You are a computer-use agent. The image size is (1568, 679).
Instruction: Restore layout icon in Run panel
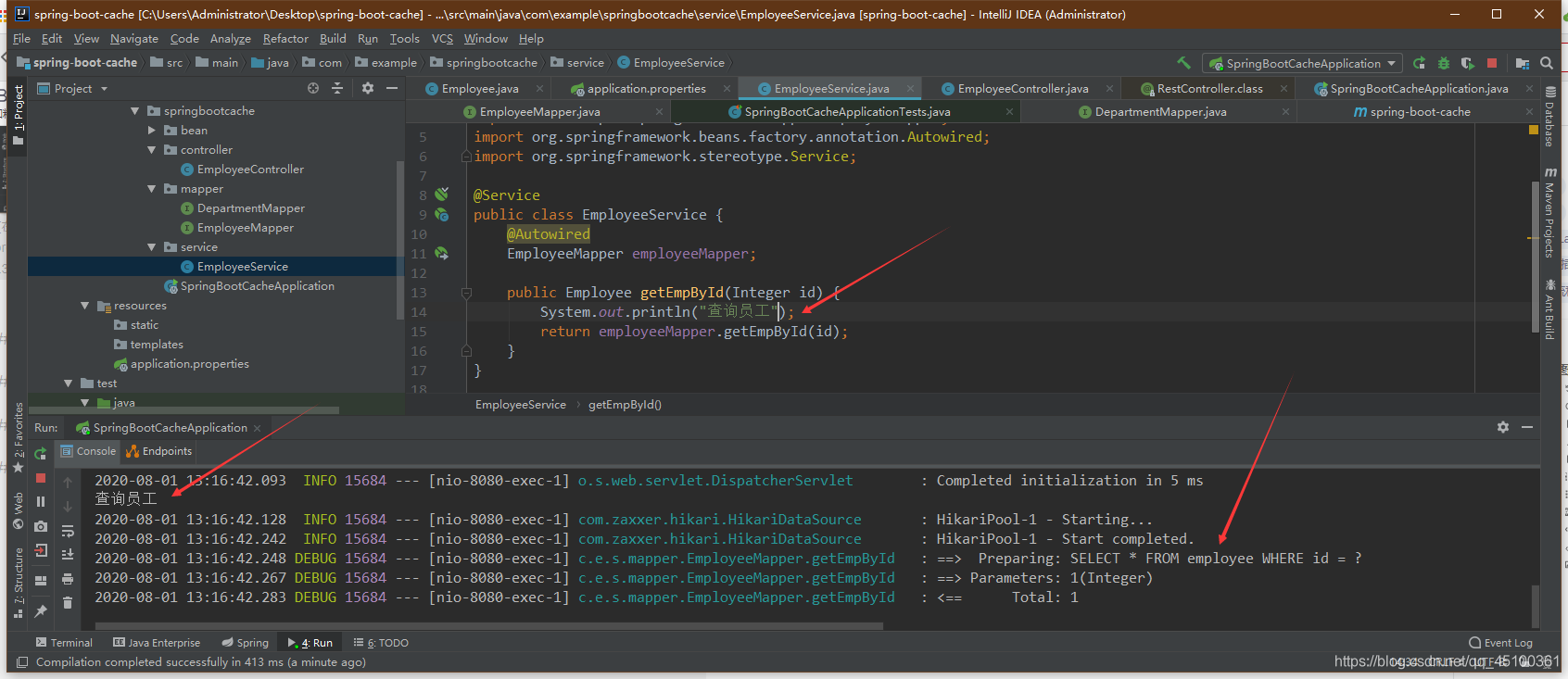41,581
